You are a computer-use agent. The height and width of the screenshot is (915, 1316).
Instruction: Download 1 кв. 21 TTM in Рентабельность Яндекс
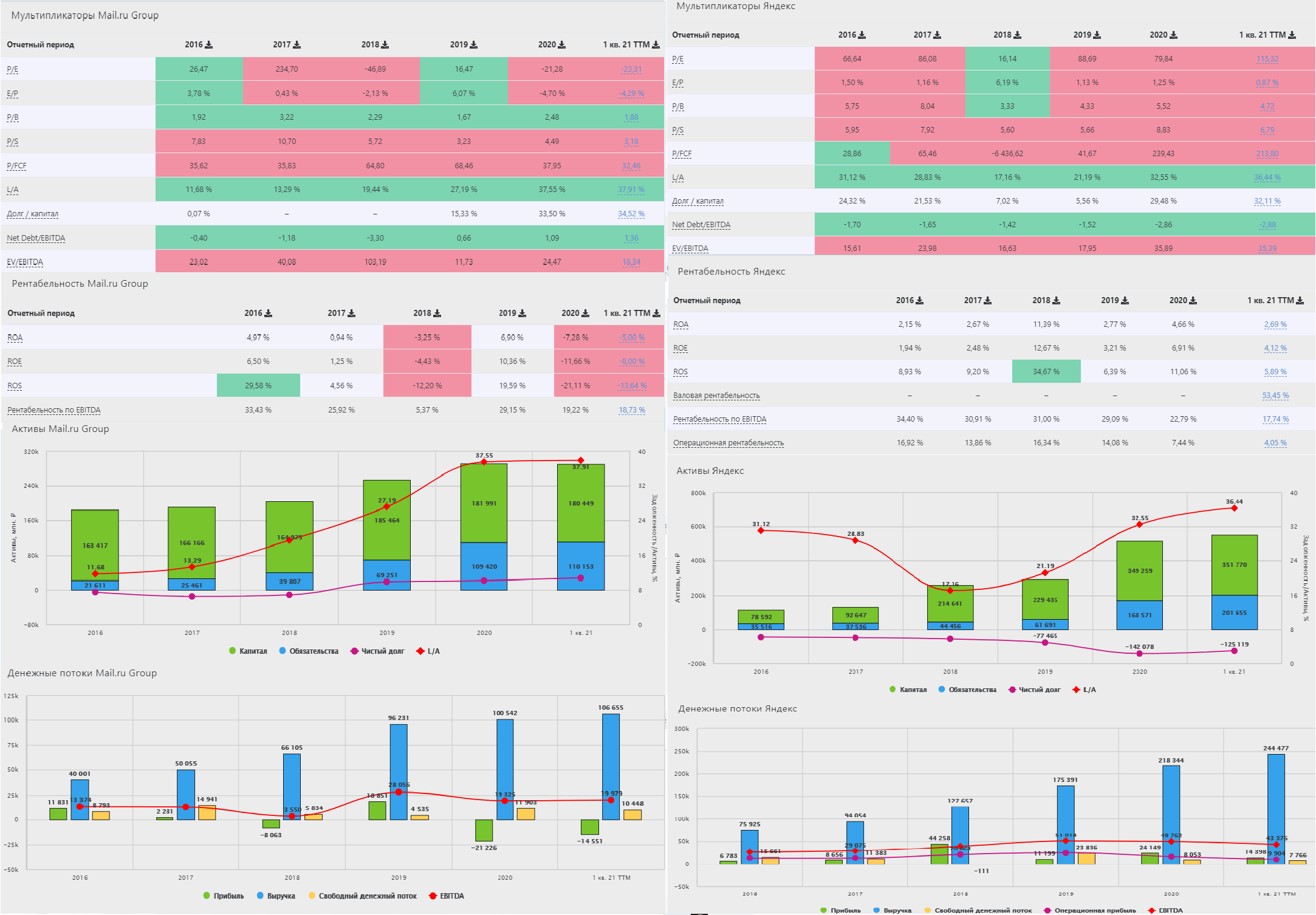pos(1300,301)
